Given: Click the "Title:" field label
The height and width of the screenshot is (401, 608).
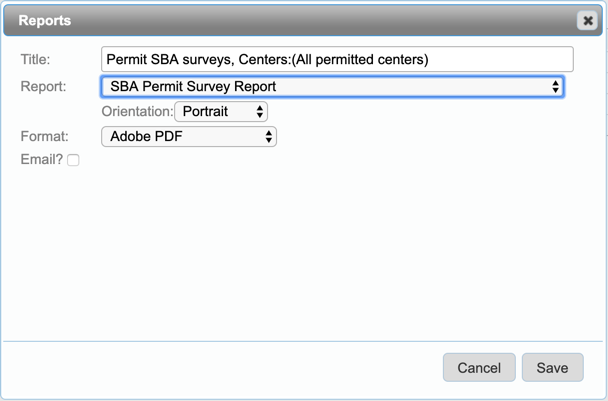Looking at the screenshot, I should click(36, 60).
